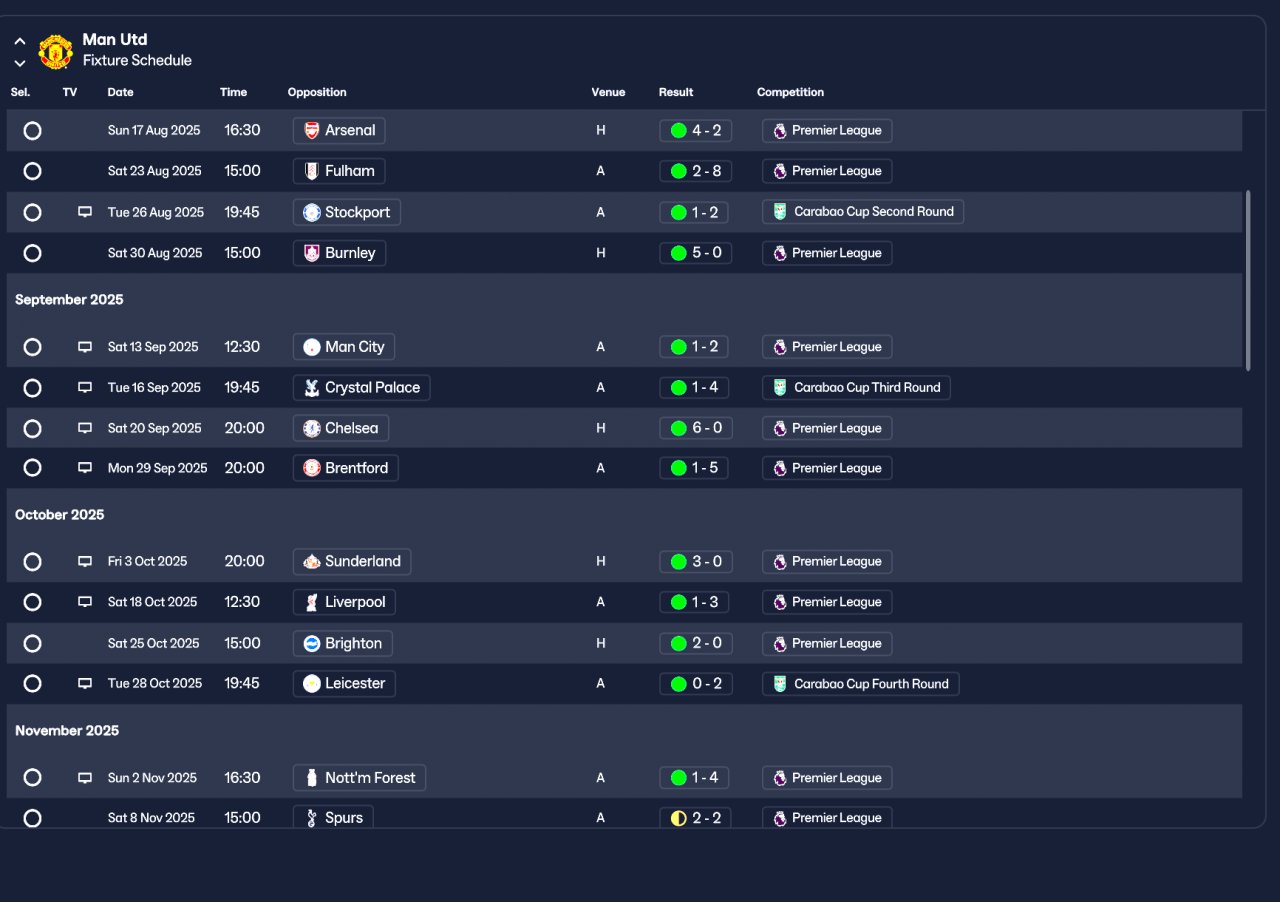Open the 0 - 2 result against Leicester
The width and height of the screenshot is (1280, 902).
[696, 683]
